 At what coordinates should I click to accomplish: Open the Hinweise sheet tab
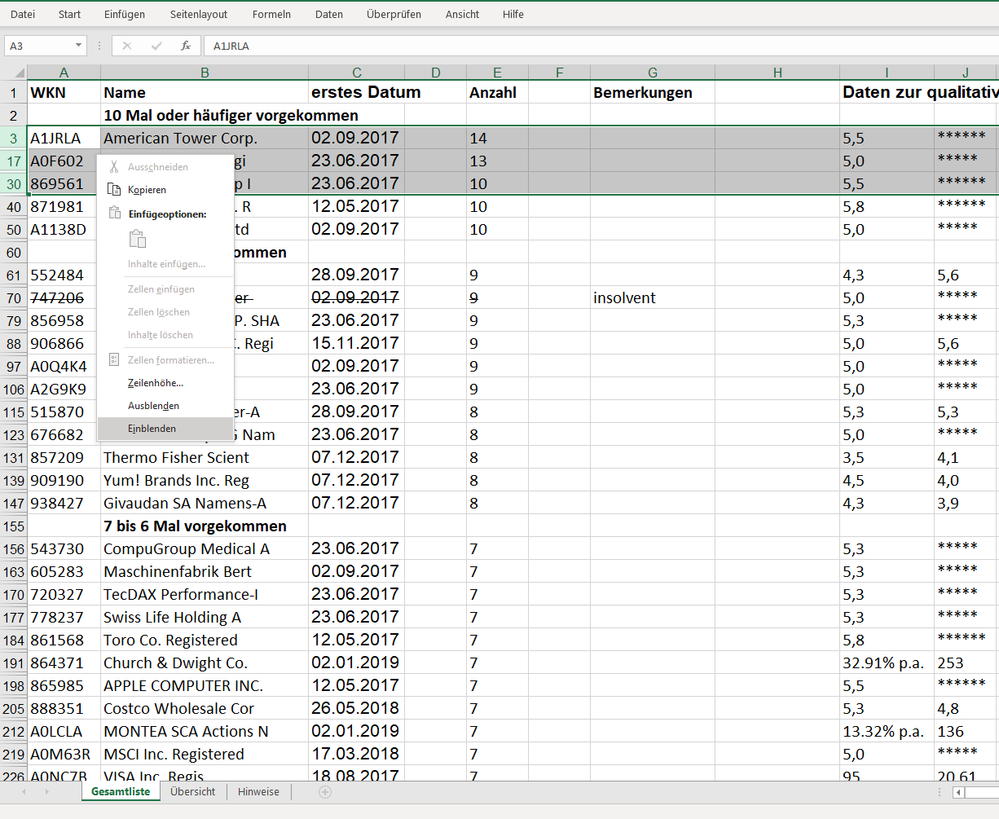pyautogui.click(x=258, y=791)
